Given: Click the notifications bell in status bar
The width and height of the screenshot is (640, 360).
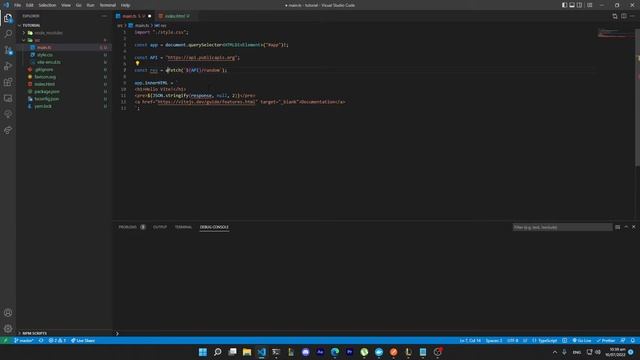Looking at the screenshot, I should (x=633, y=340).
